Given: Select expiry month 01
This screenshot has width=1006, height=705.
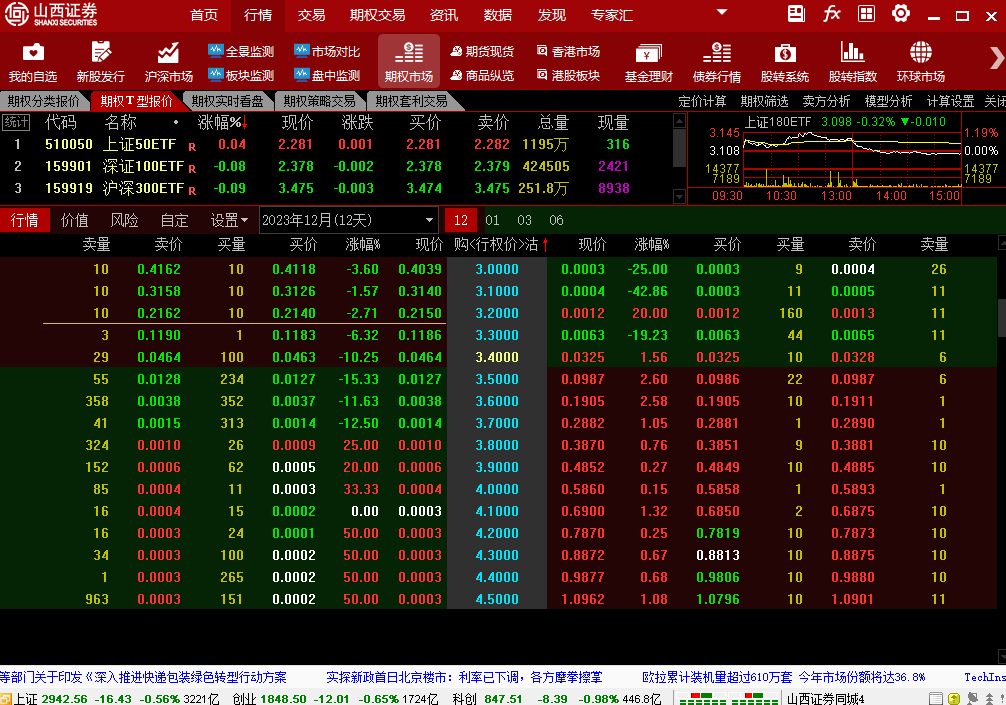Looking at the screenshot, I should (x=492, y=220).
